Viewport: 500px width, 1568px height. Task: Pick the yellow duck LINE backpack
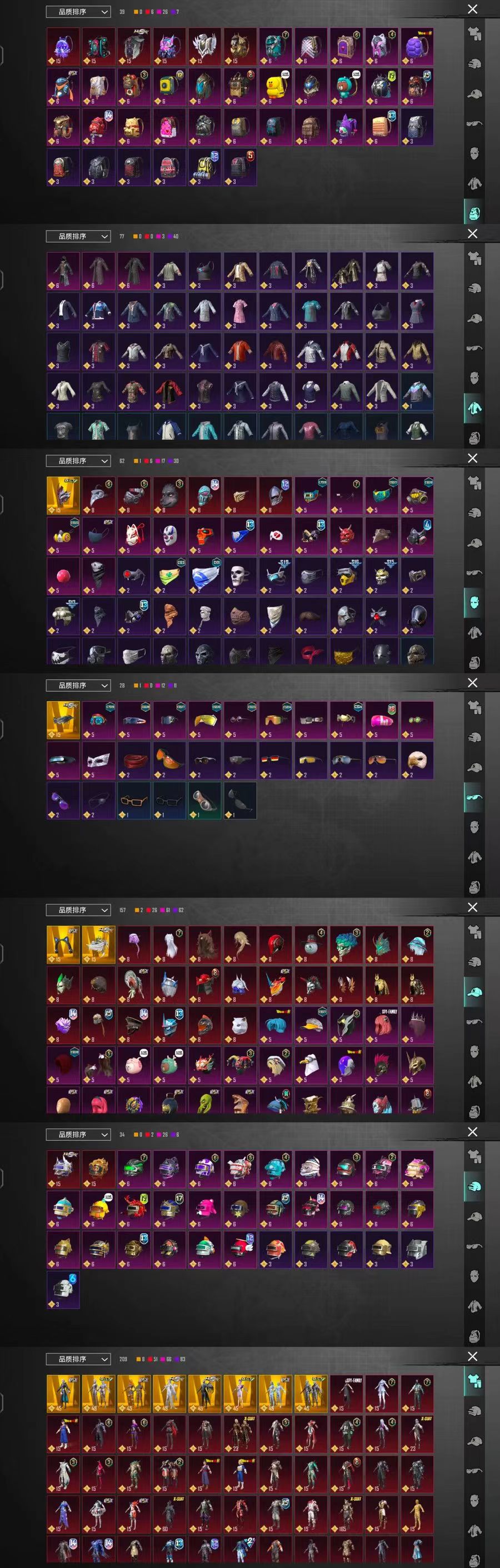point(275,87)
